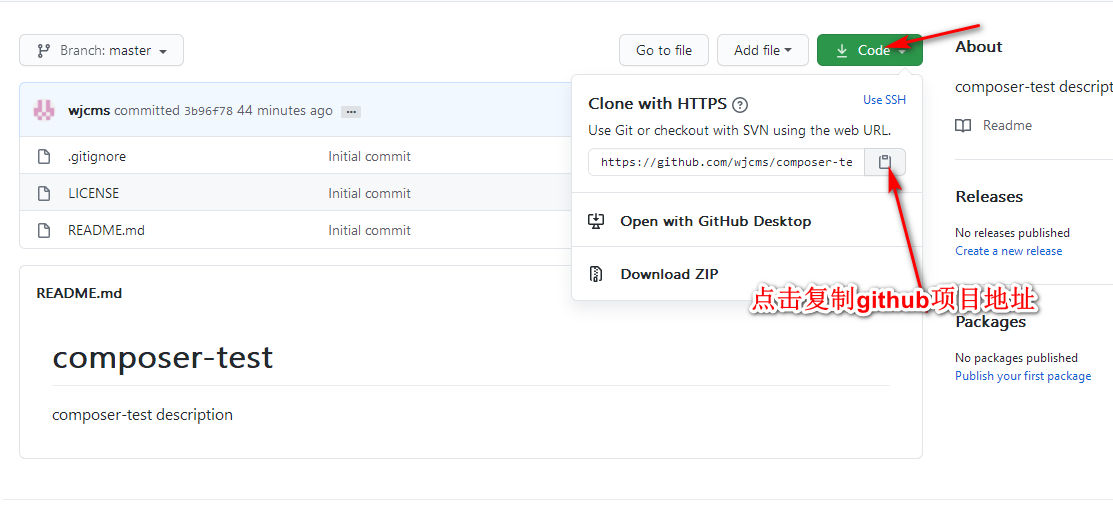Click the README.md panel header title
The width and height of the screenshot is (1113, 508).
coord(79,293)
